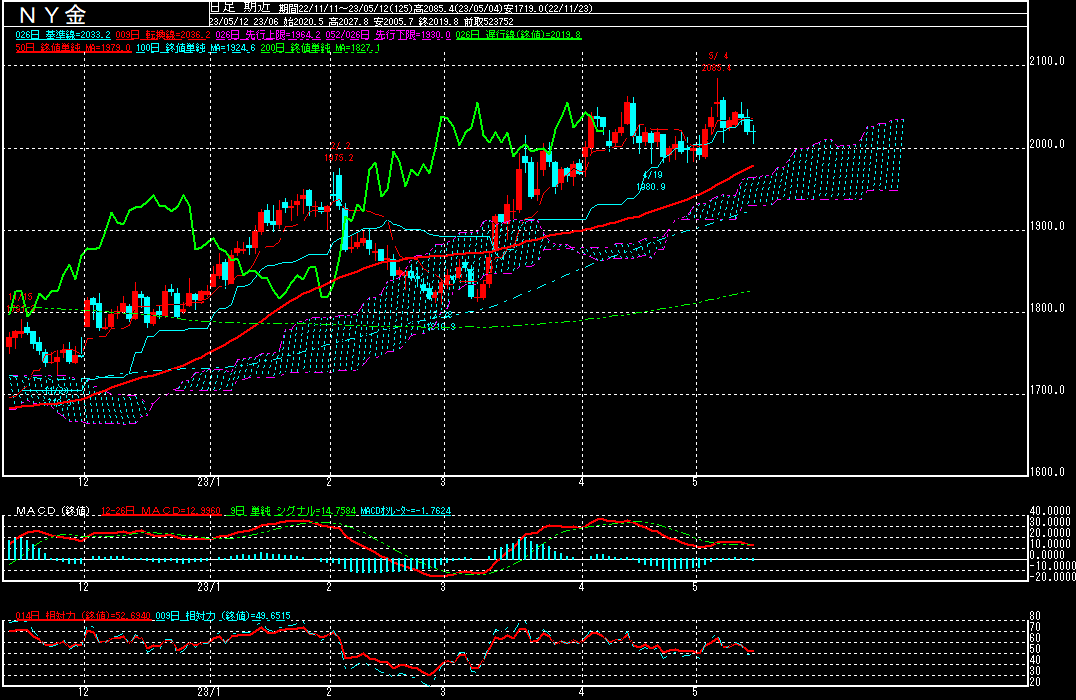The image size is (1076, 700).
Task: Click the 23/1 date label under MACD panel
Action: click(x=209, y=587)
